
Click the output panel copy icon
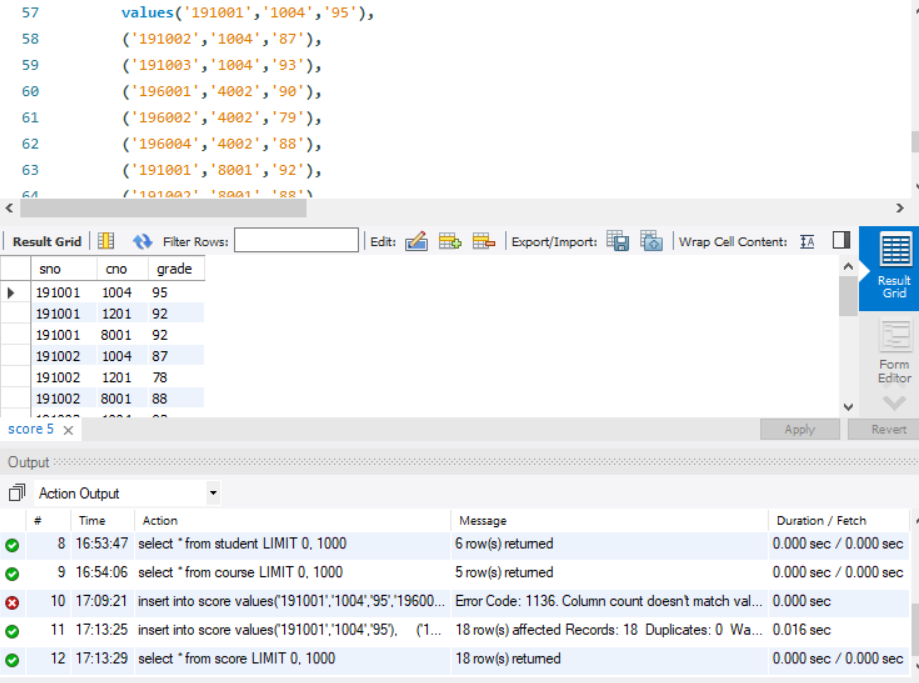17,492
